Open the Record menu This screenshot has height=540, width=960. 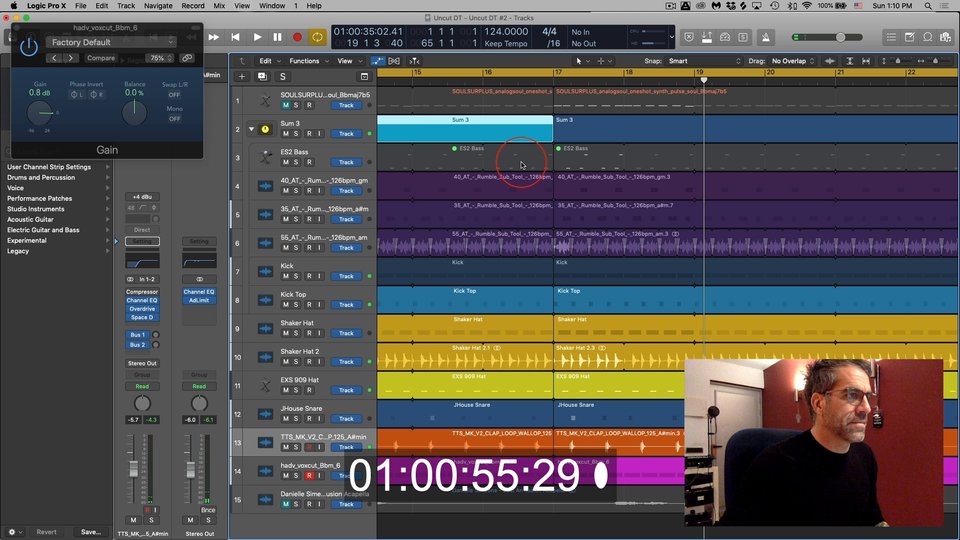click(x=193, y=6)
